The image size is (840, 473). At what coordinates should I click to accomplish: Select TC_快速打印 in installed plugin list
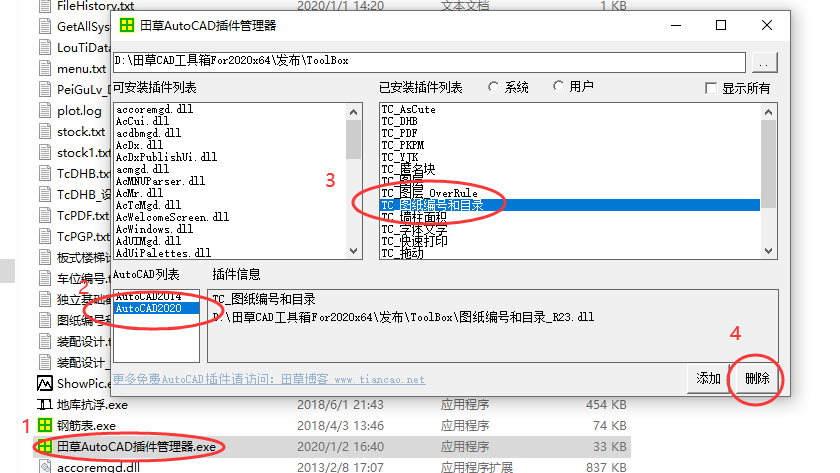[x=414, y=241]
